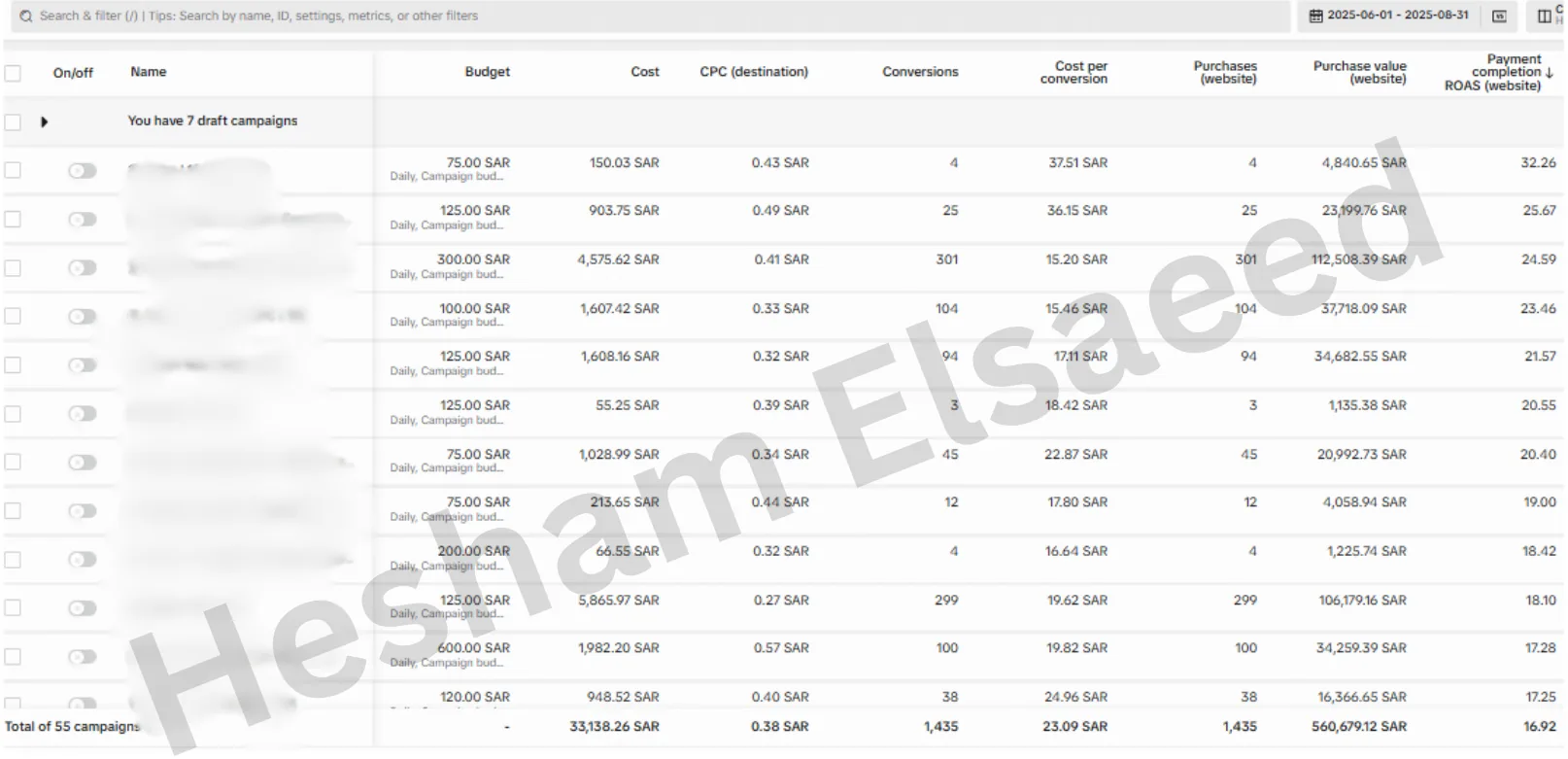Click the 106,179.16 SAR purchase value
1568x759 pixels.
tap(1362, 601)
